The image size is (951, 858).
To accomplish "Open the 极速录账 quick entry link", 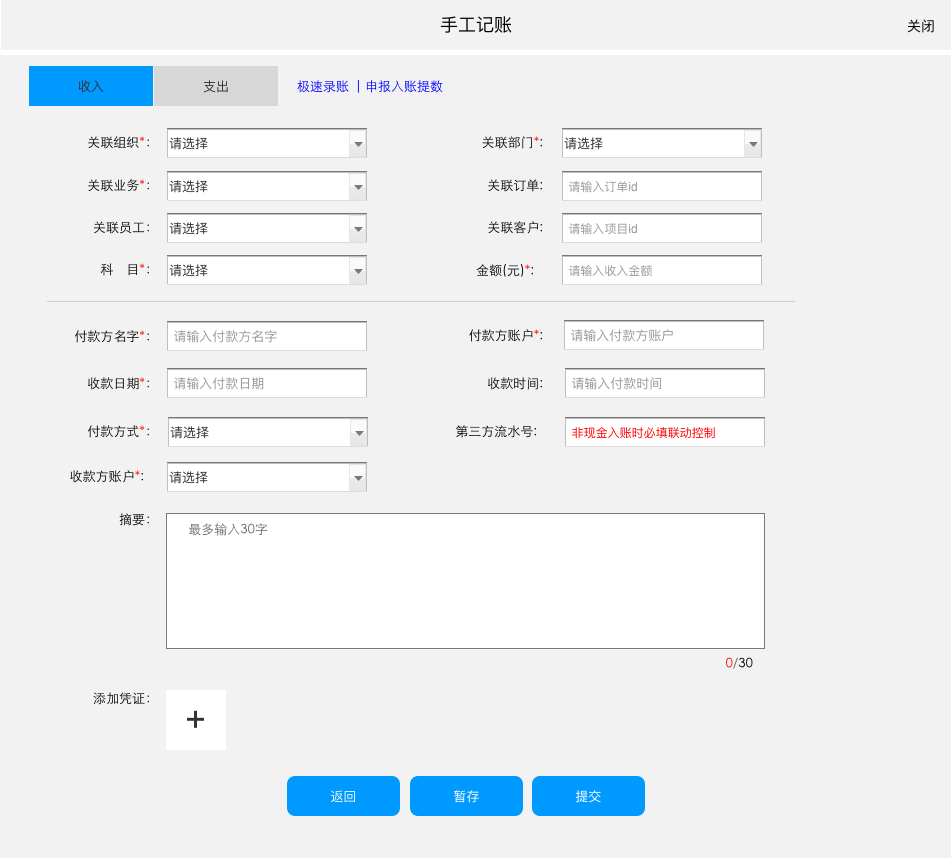I will click(320, 87).
